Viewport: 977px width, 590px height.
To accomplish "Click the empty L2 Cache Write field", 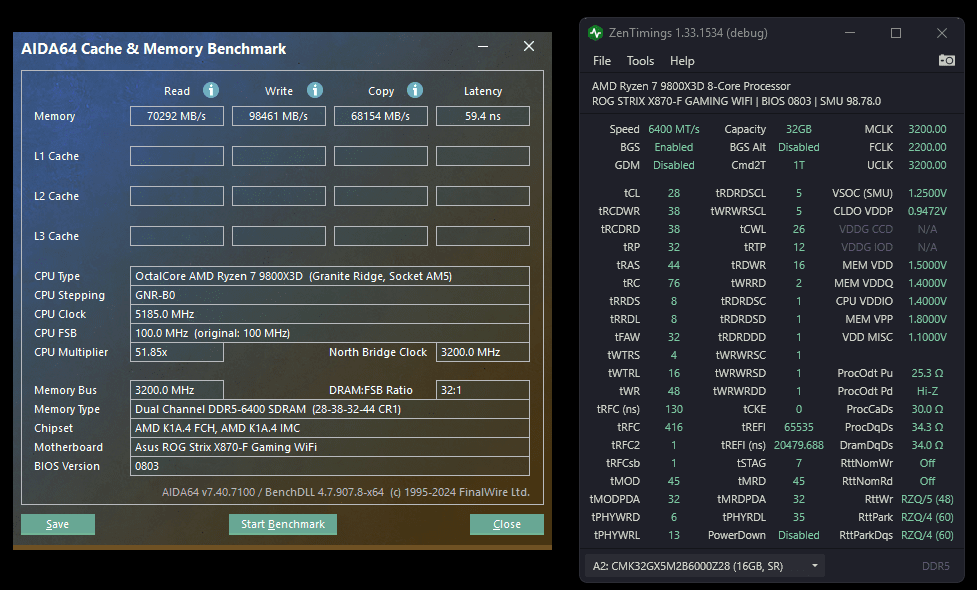I will [x=279, y=196].
